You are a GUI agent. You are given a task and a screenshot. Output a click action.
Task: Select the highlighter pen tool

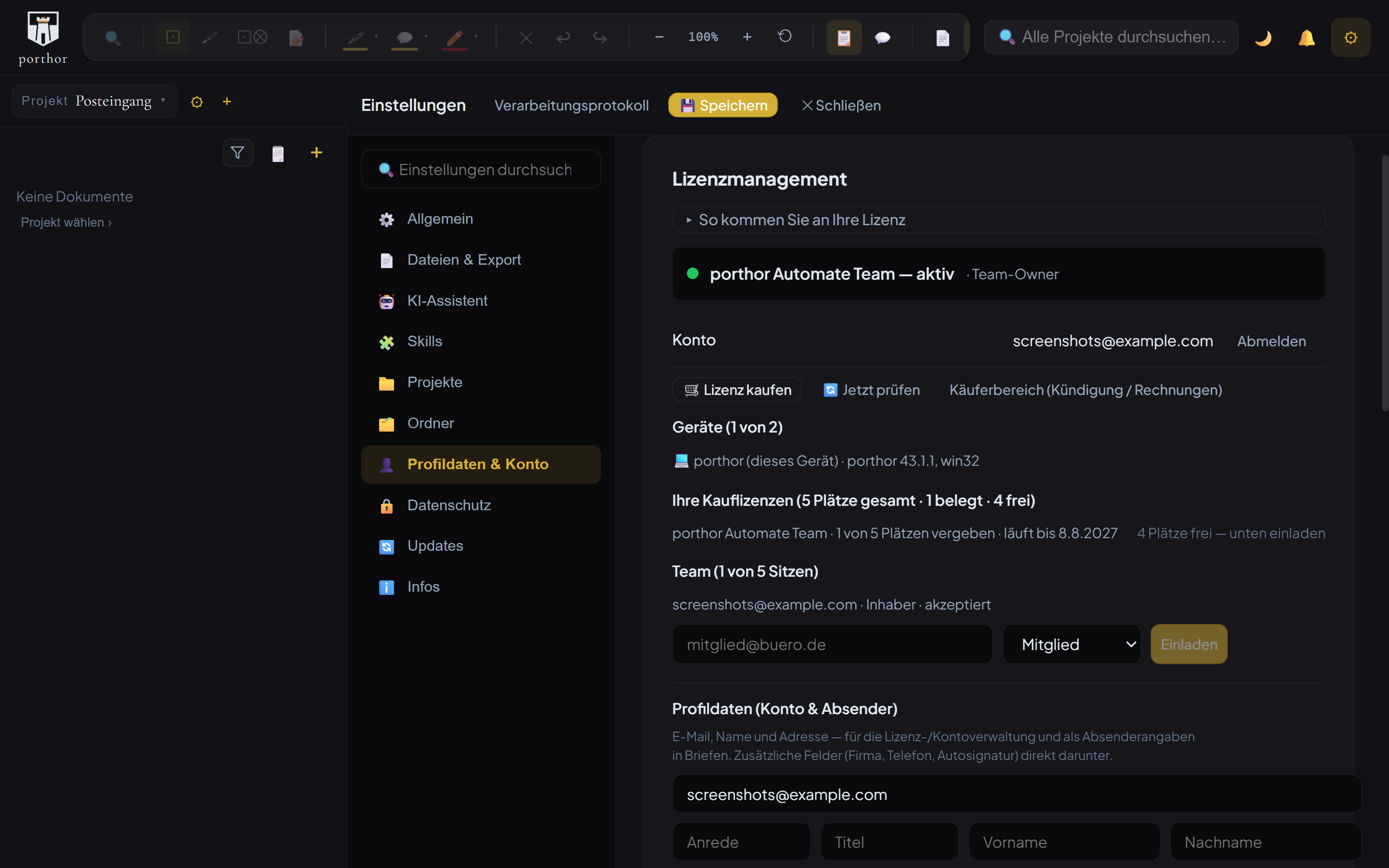click(355, 38)
